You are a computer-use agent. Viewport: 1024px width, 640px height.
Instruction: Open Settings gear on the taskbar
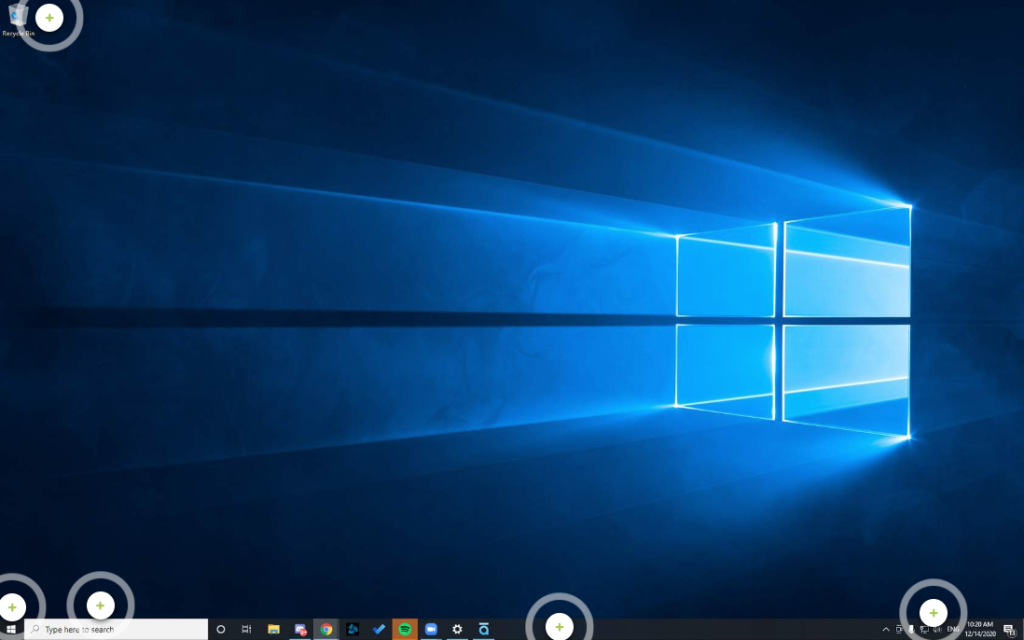(x=457, y=630)
